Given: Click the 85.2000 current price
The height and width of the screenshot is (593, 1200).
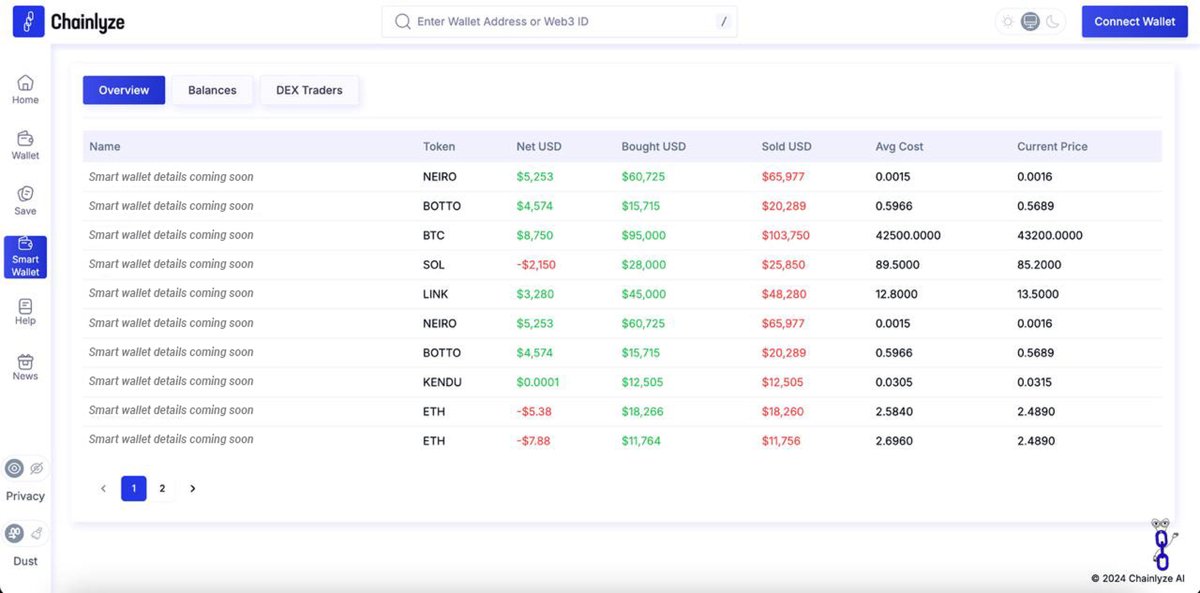Looking at the screenshot, I should pyautogui.click(x=1039, y=265).
